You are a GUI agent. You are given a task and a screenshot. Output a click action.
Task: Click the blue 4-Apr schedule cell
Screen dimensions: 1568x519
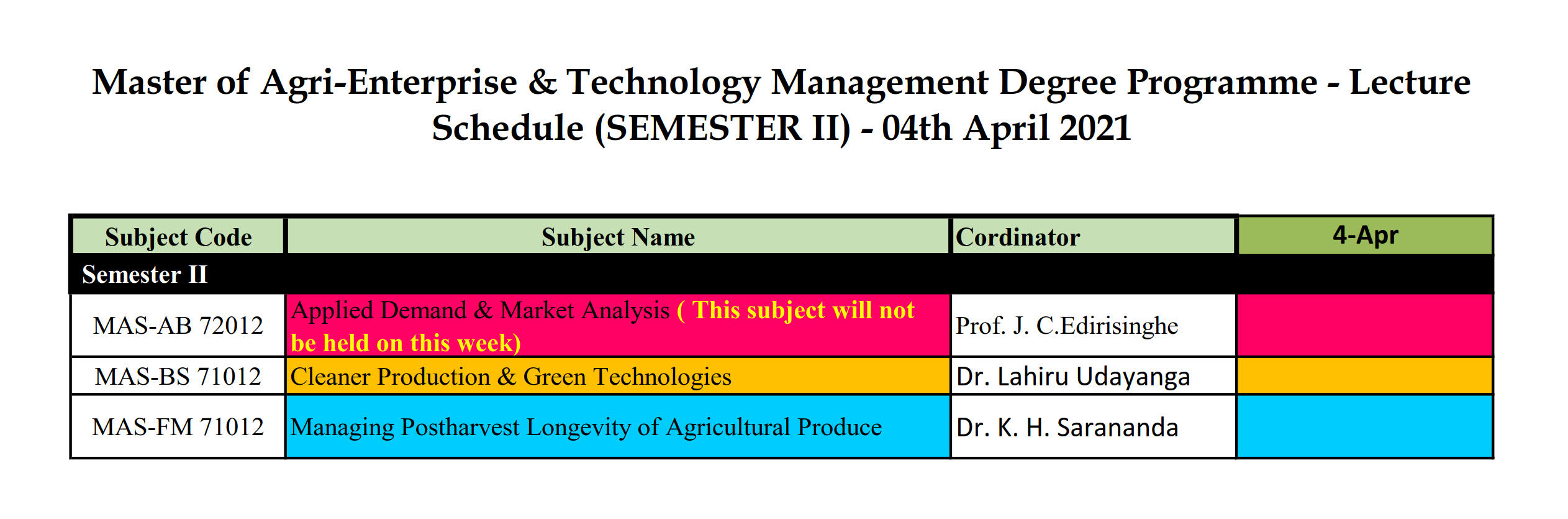pos(1365,427)
